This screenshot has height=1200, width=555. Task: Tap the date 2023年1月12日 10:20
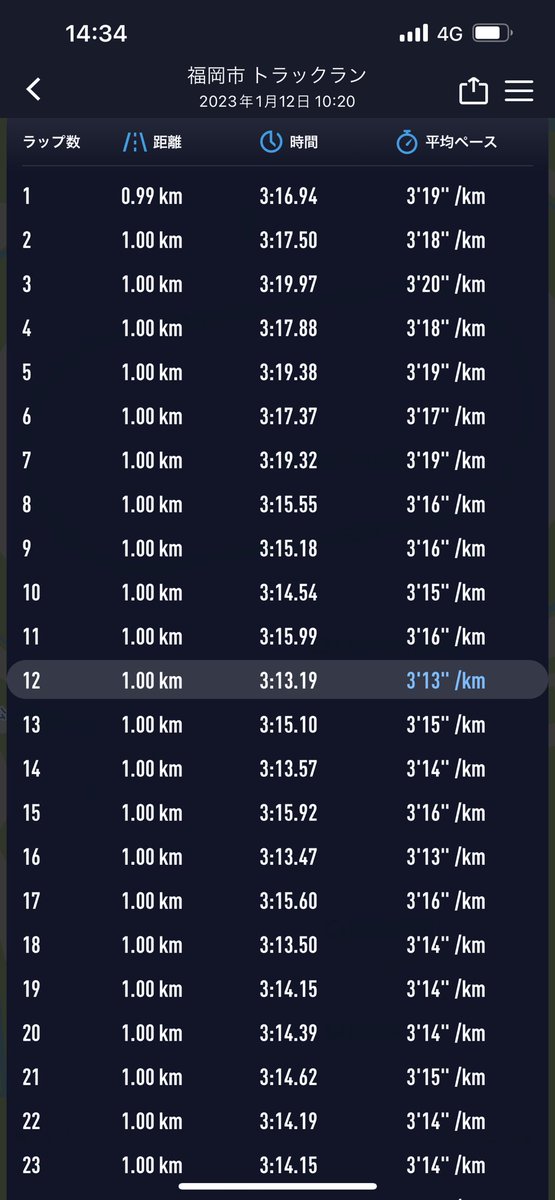pos(277,101)
